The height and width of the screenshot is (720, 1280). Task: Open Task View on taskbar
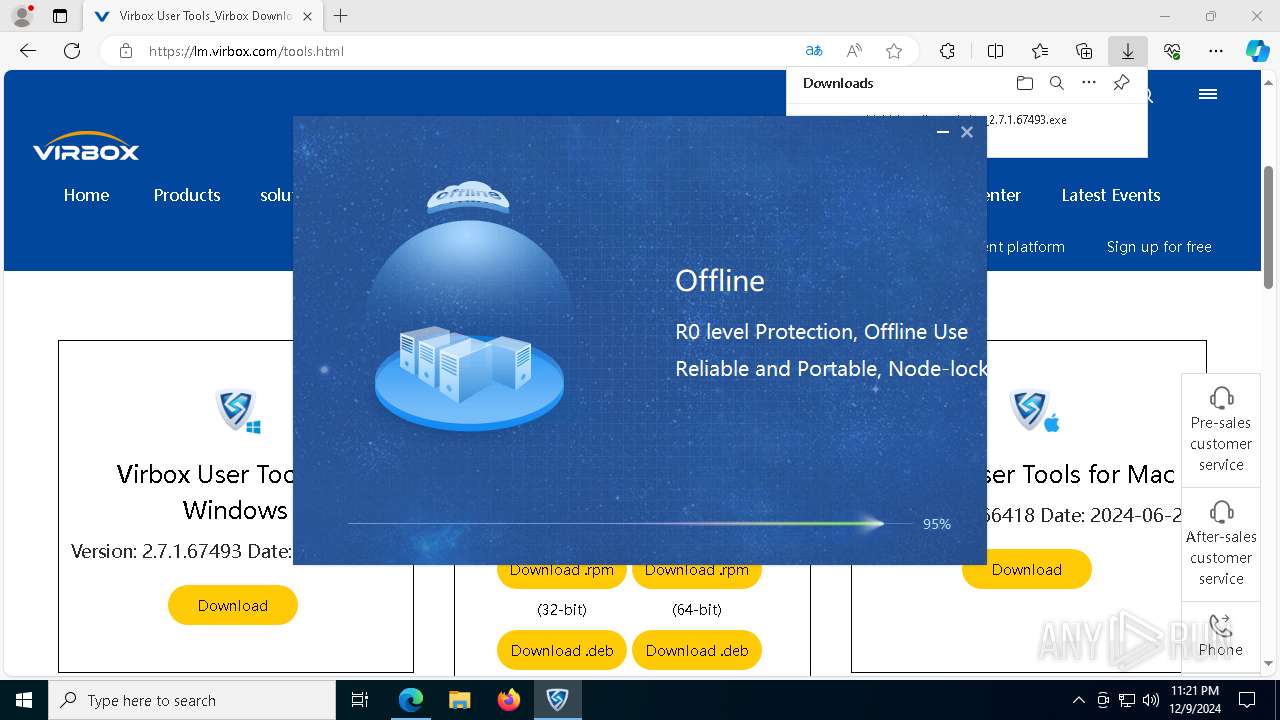(x=361, y=700)
